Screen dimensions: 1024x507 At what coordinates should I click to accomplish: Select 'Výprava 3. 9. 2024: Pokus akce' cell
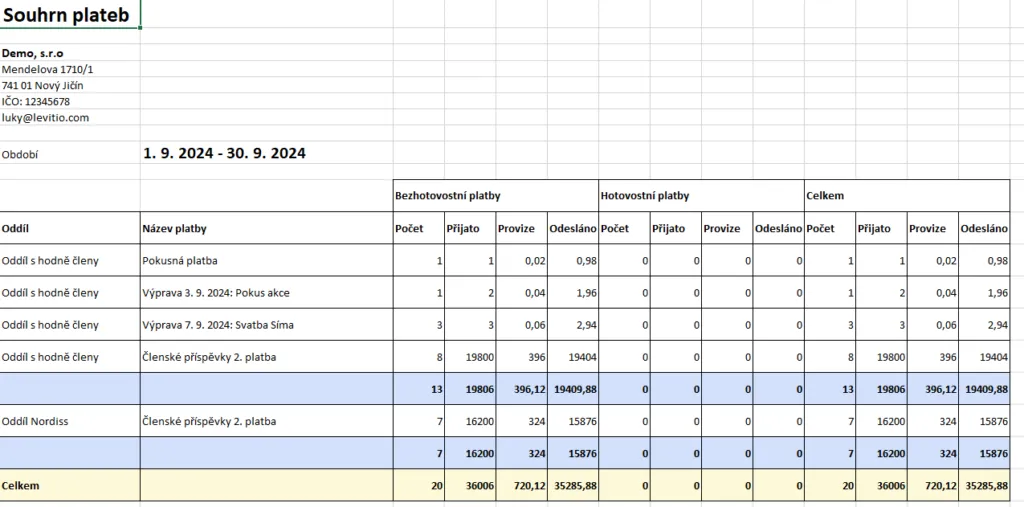pos(266,293)
